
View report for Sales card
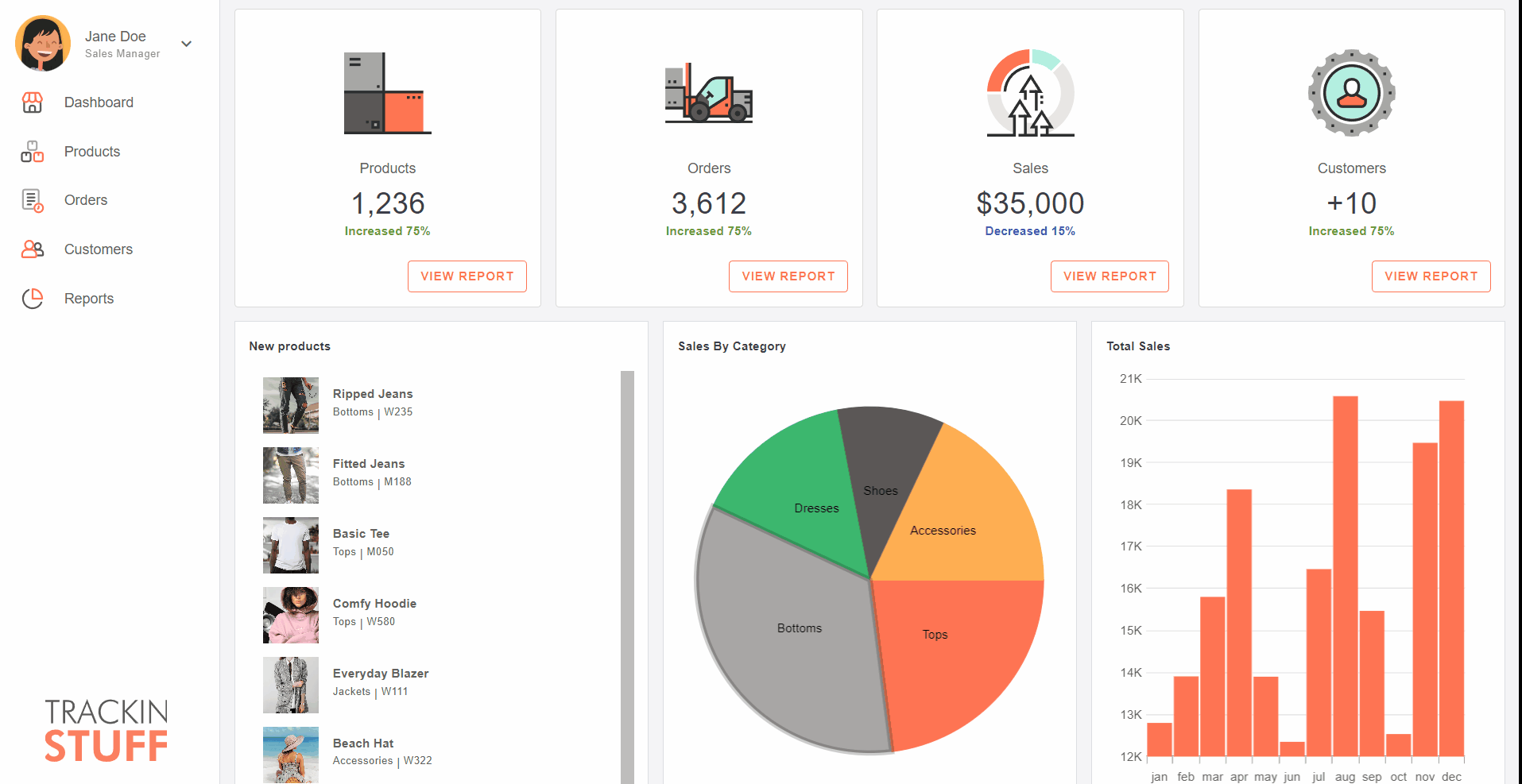(1110, 276)
